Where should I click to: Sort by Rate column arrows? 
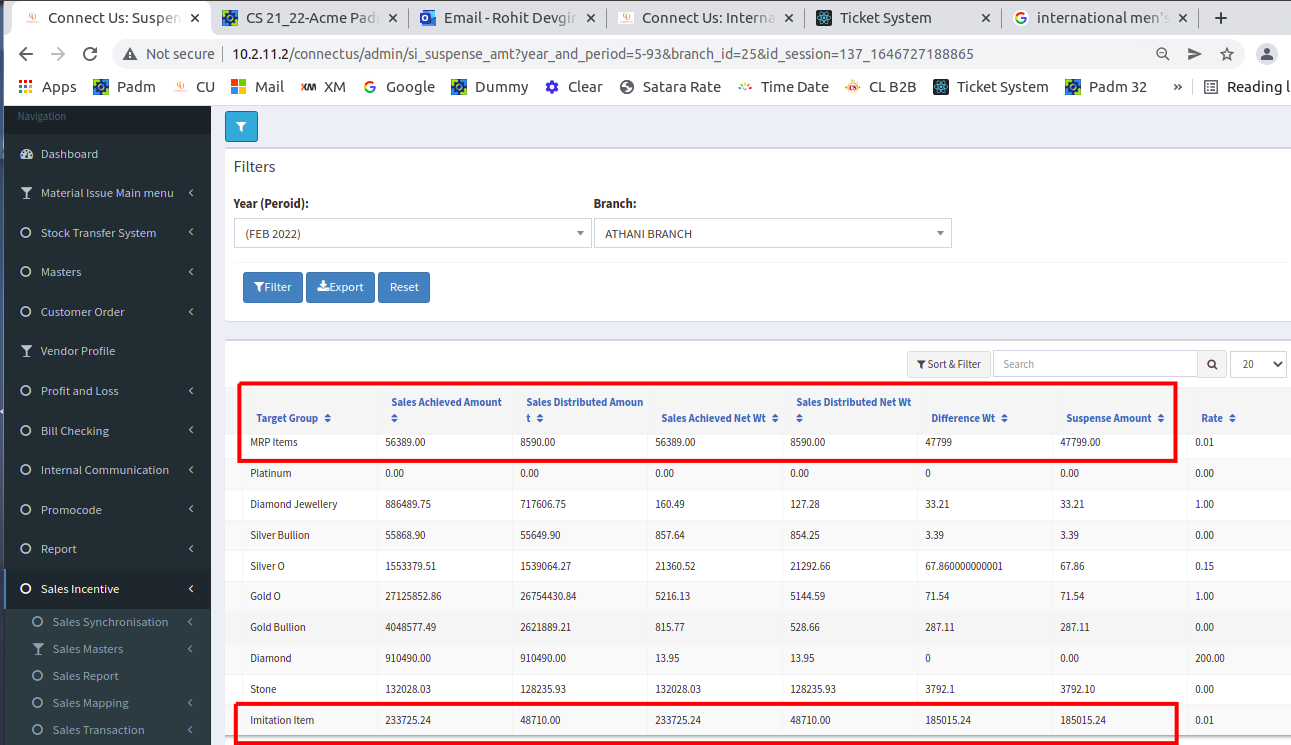click(x=1232, y=418)
